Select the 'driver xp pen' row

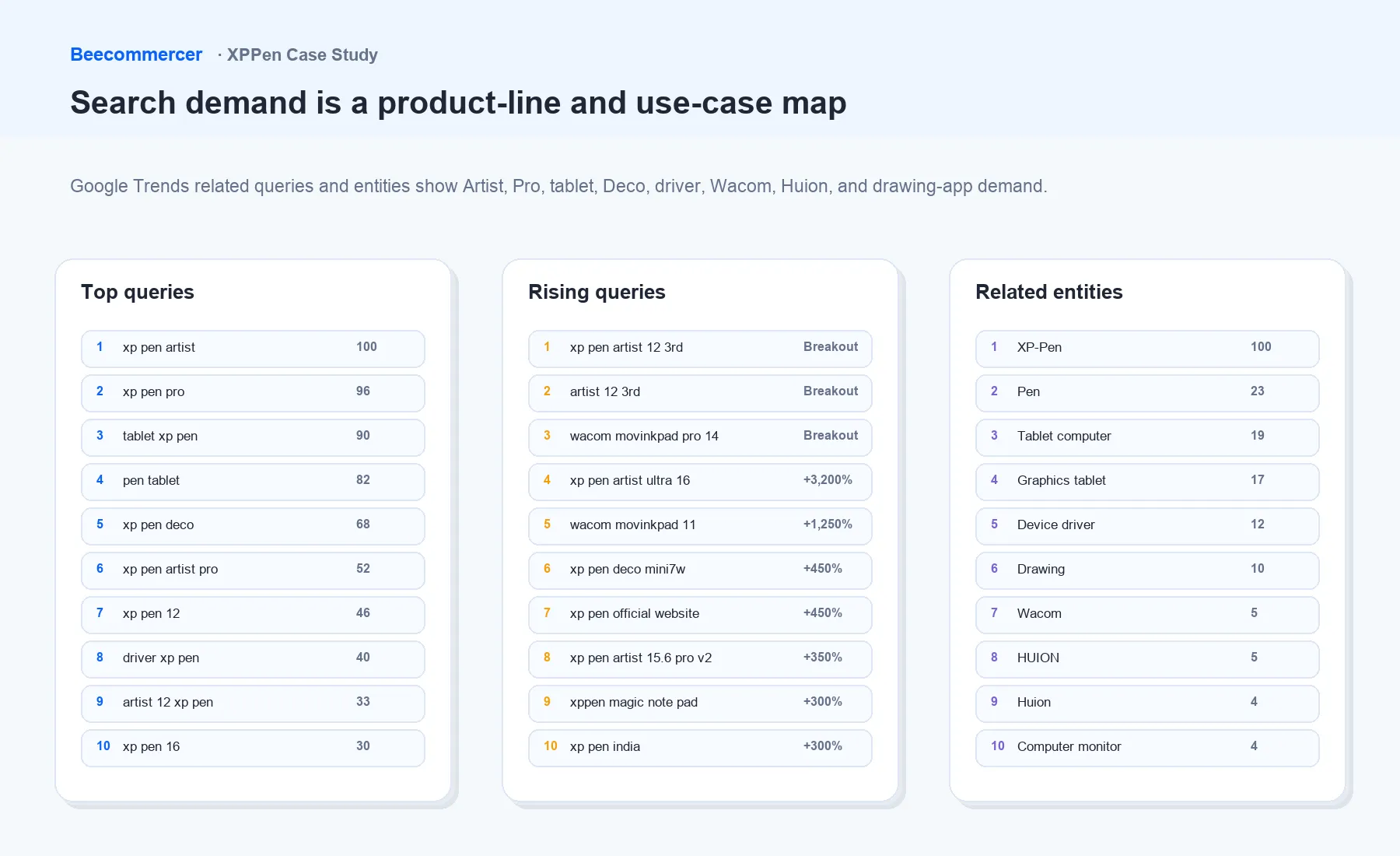(x=253, y=659)
